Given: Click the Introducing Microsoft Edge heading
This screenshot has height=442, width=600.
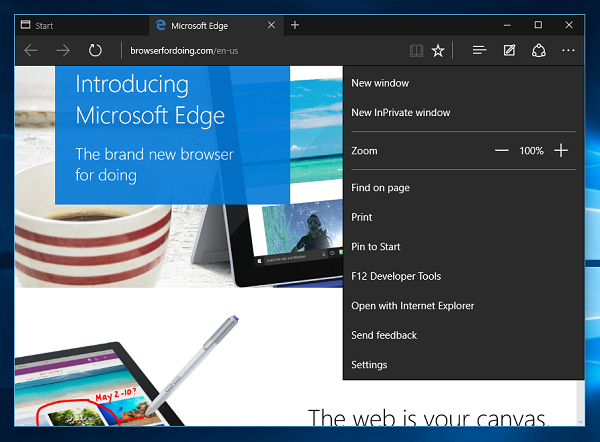Looking at the screenshot, I should 150,100.
